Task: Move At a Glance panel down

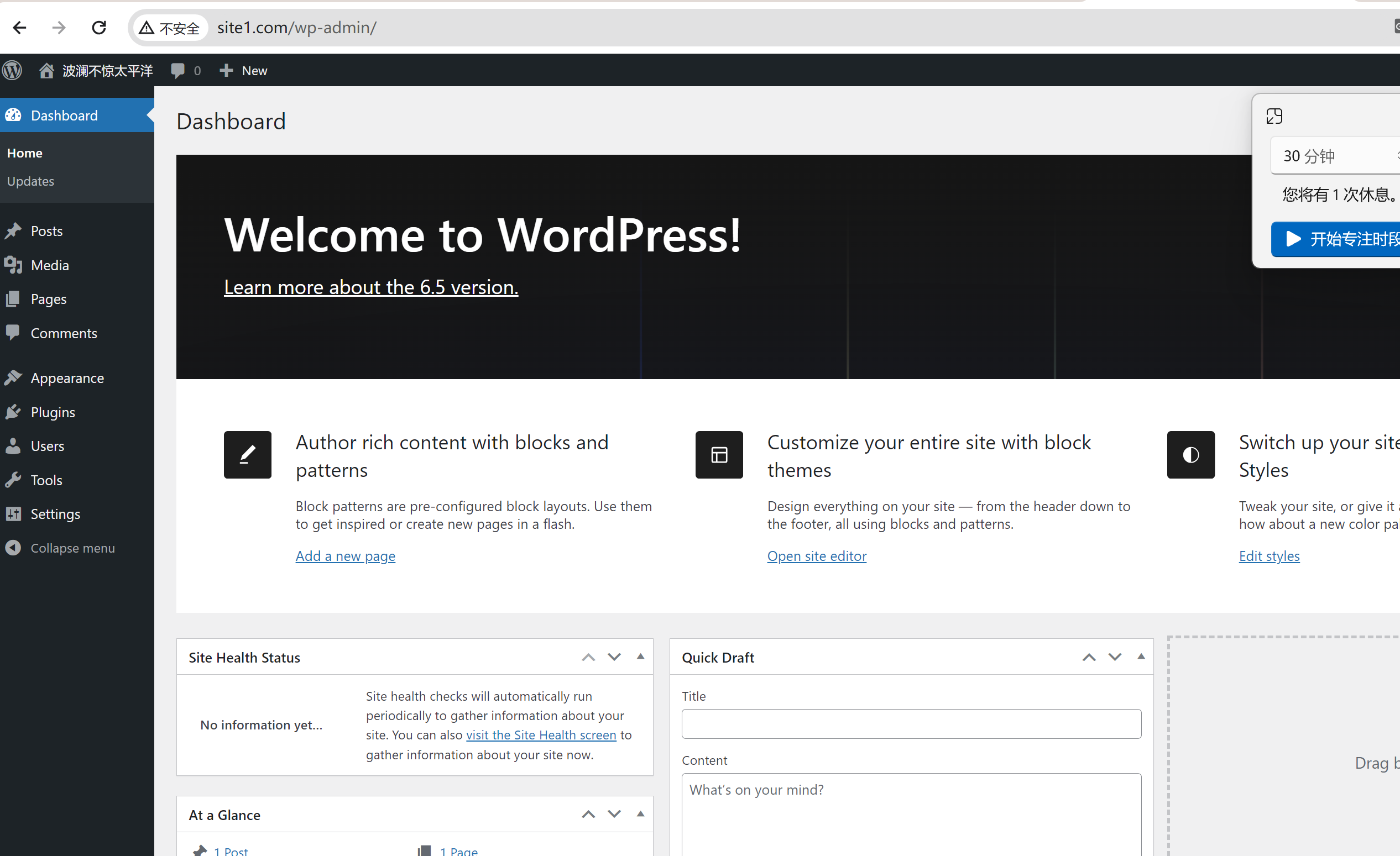Action: 614,814
